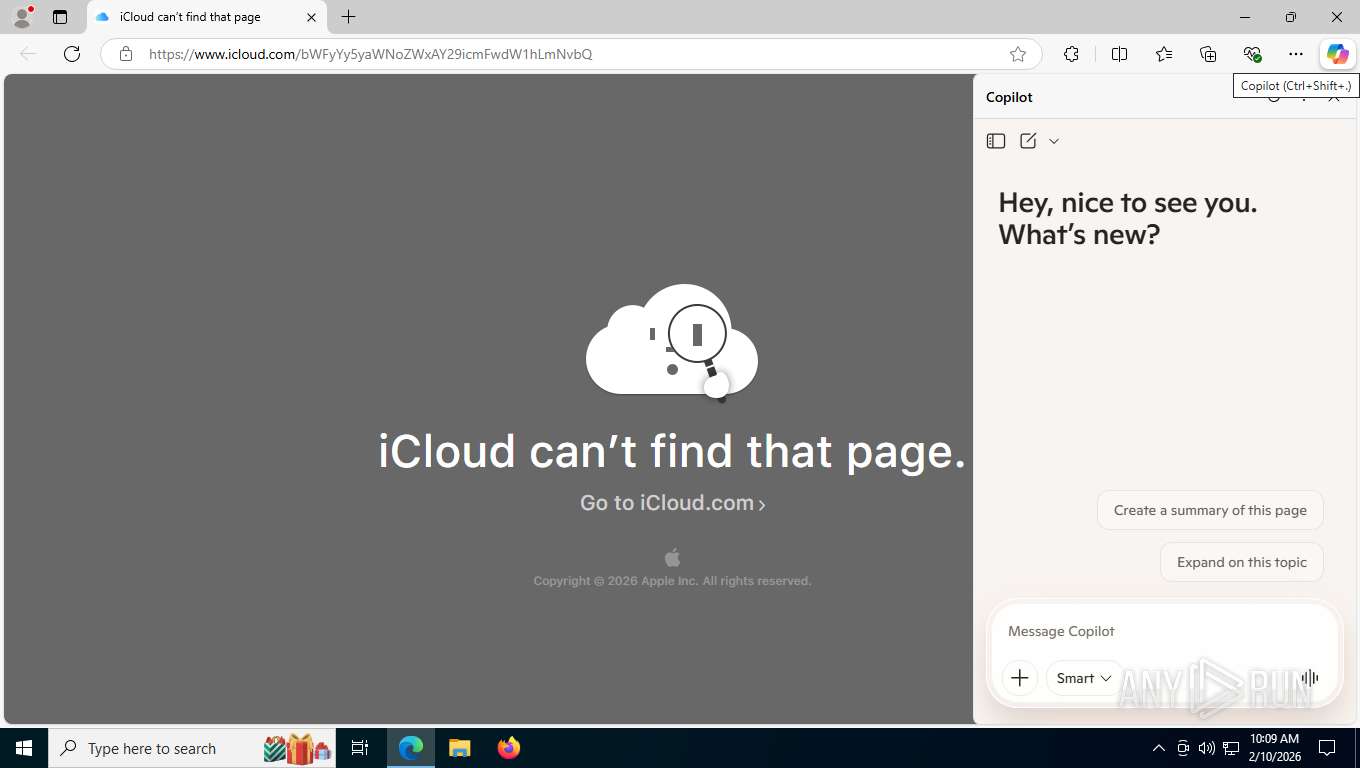
Task: Open the Windows Start menu
Action: pyautogui.click(x=24, y=748)
